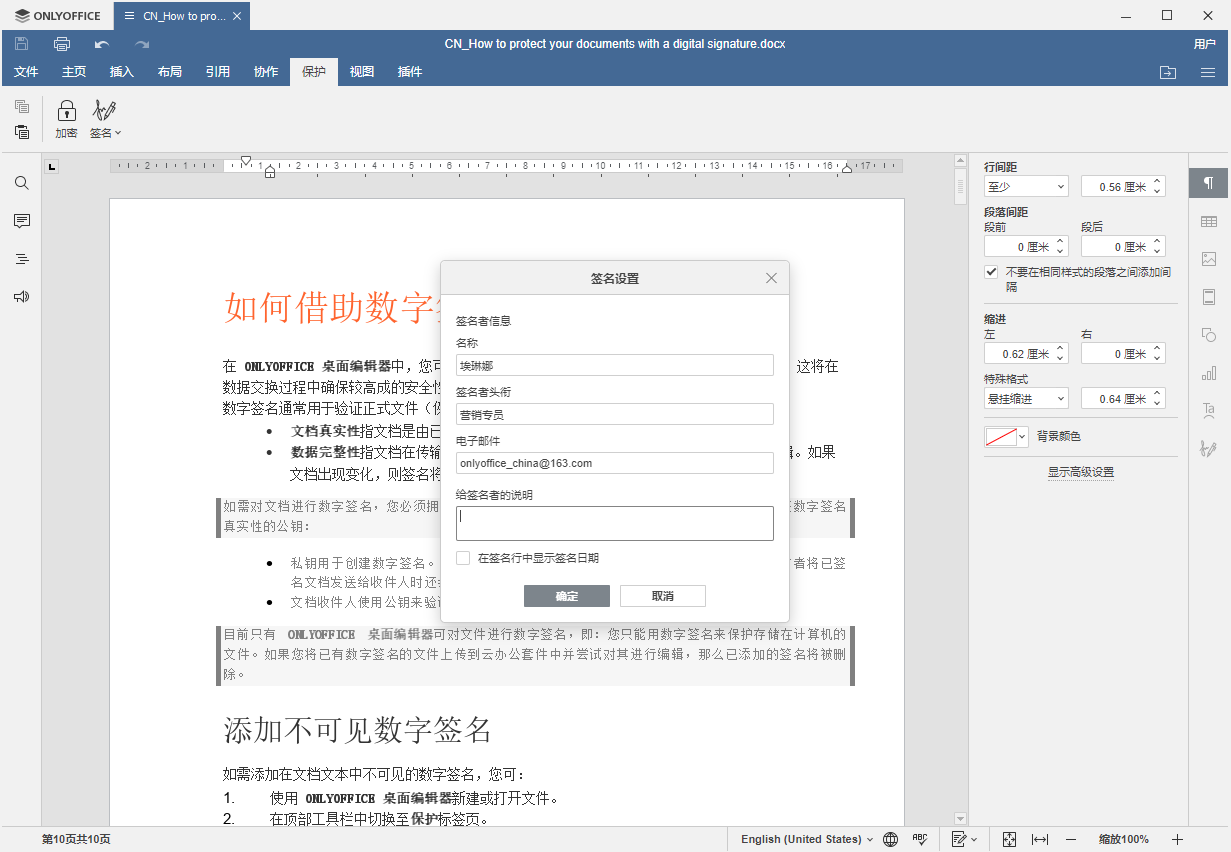Click the Copy icon in toolbar
This screenshot has height=852, width=1231.
click(22, 107)
